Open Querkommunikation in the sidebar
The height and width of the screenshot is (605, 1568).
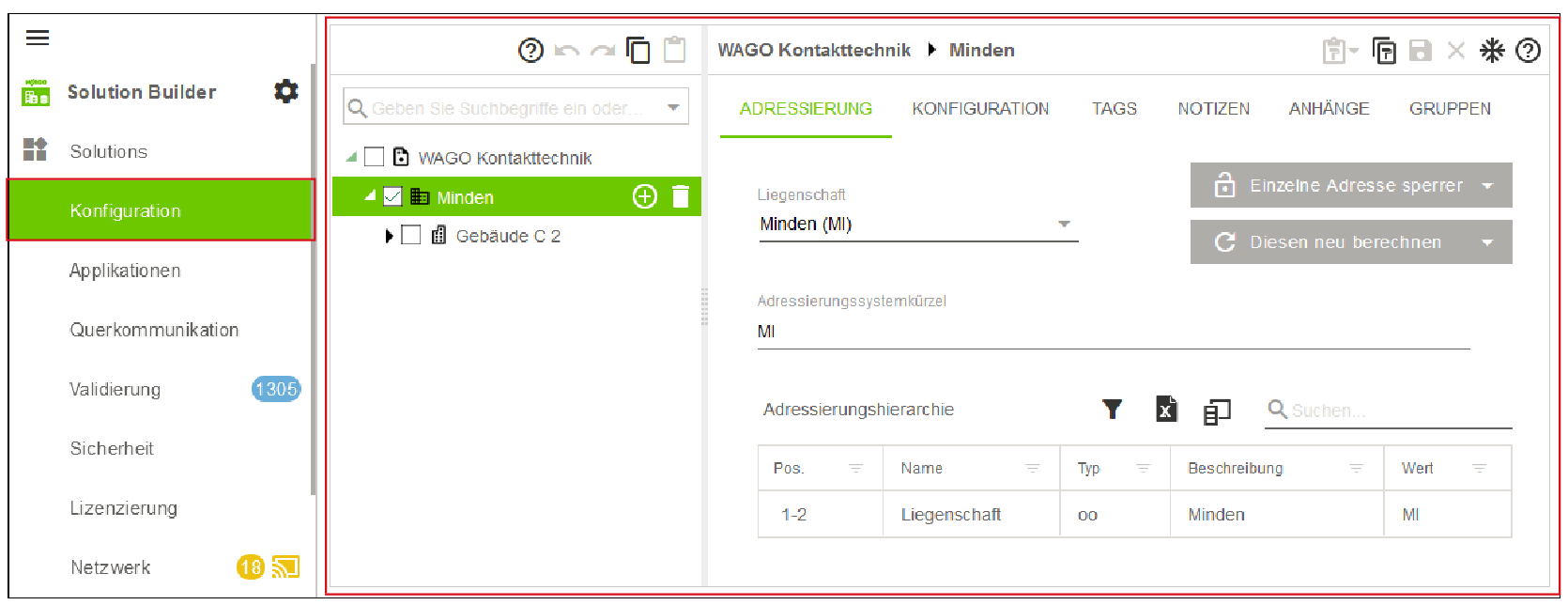tap(154, 330)
